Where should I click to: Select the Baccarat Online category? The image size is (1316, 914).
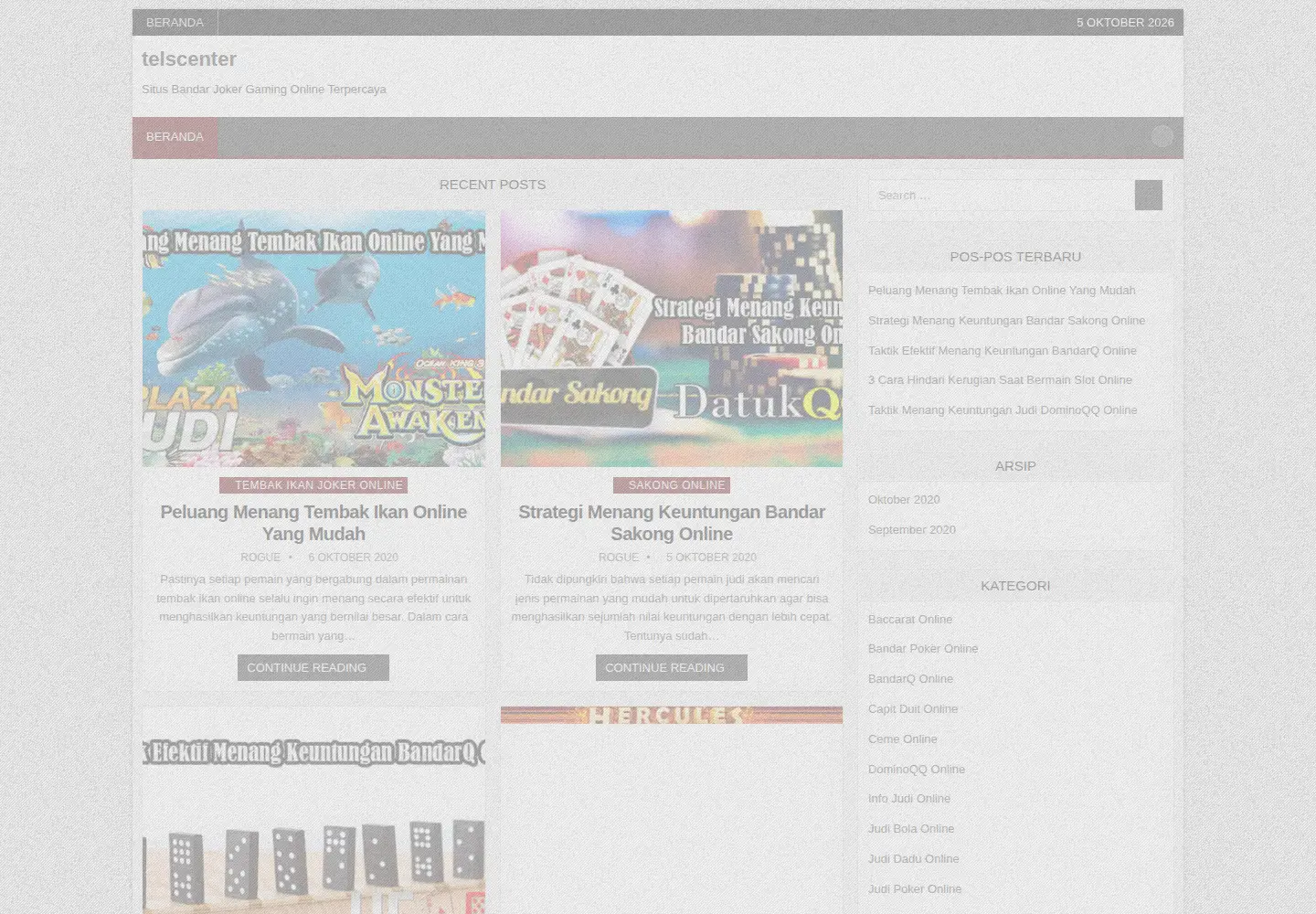tap(910, 619)
